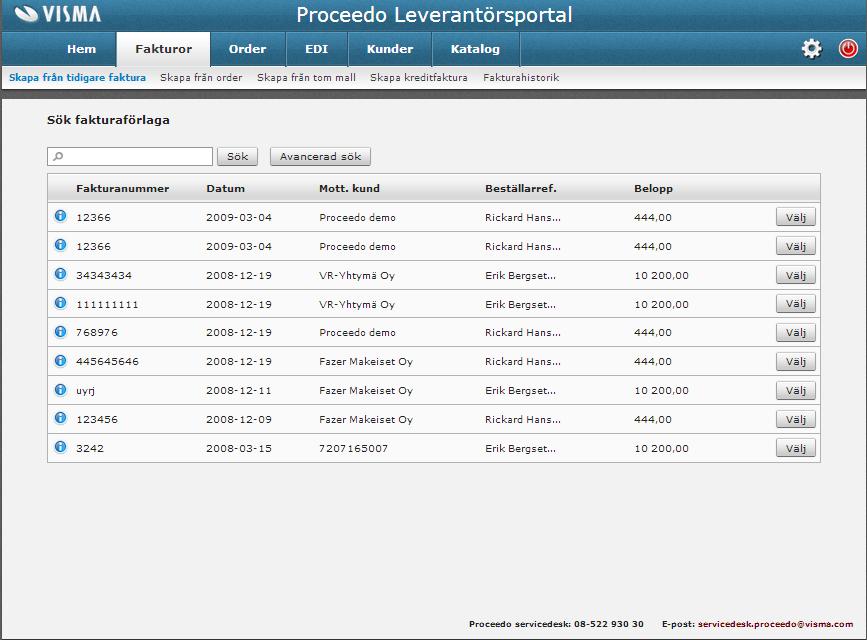This screenshot has width=867, height=640.
Task: Log out using the red power icon
Action: [x=848, y=49]
